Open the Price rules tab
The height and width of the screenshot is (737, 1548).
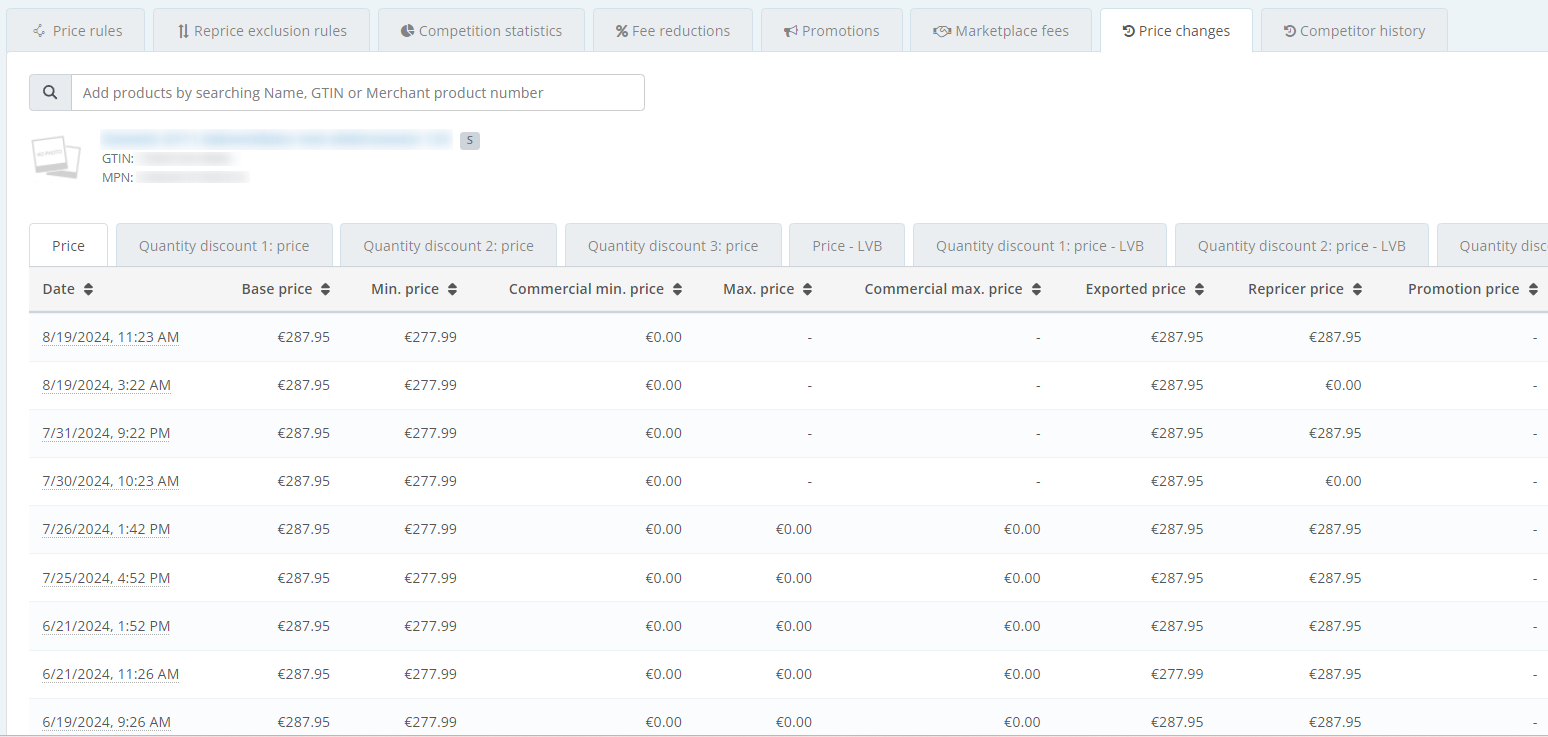[77, 31]
